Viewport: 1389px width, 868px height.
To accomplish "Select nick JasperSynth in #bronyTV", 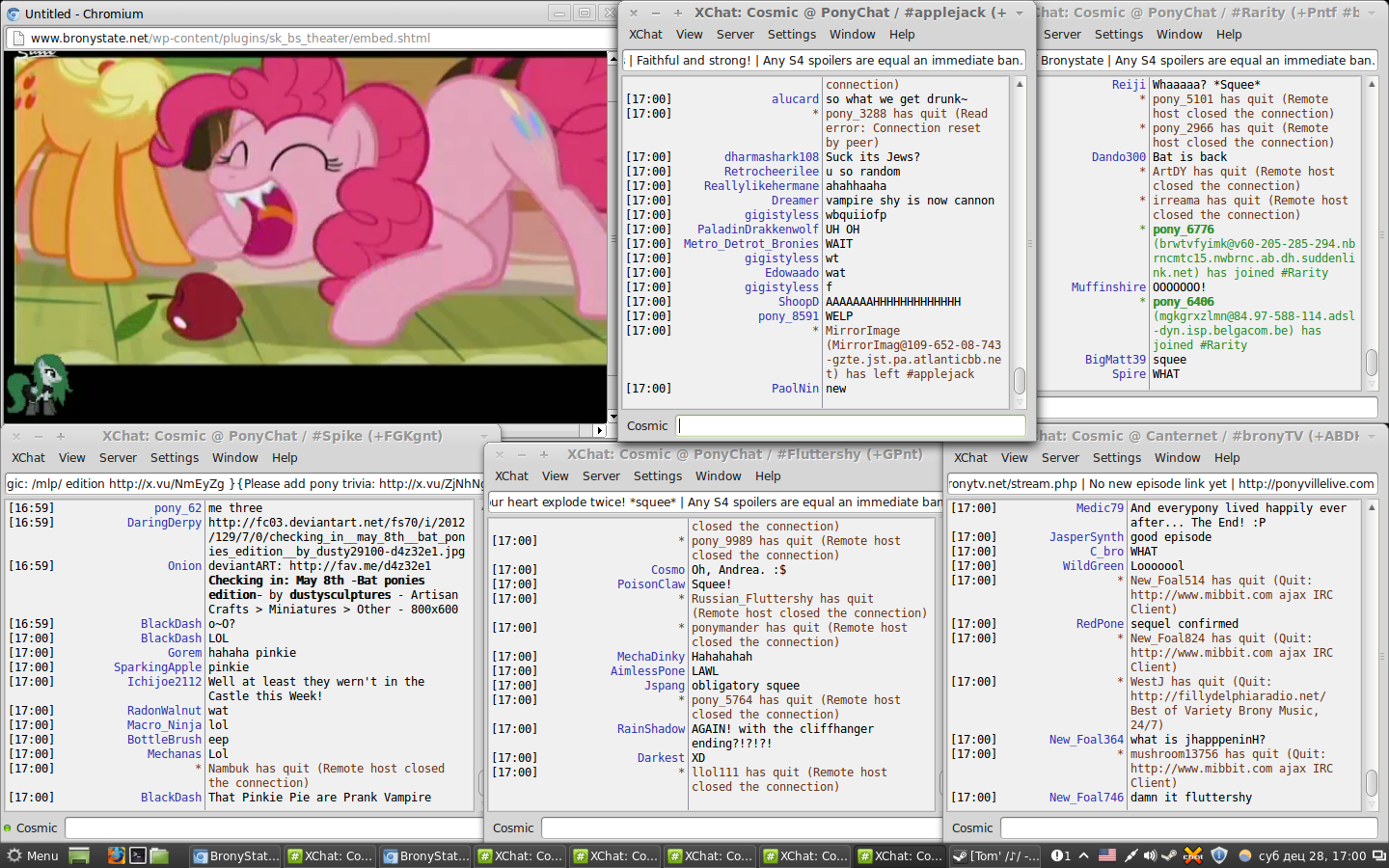I will click(1086, 537).
